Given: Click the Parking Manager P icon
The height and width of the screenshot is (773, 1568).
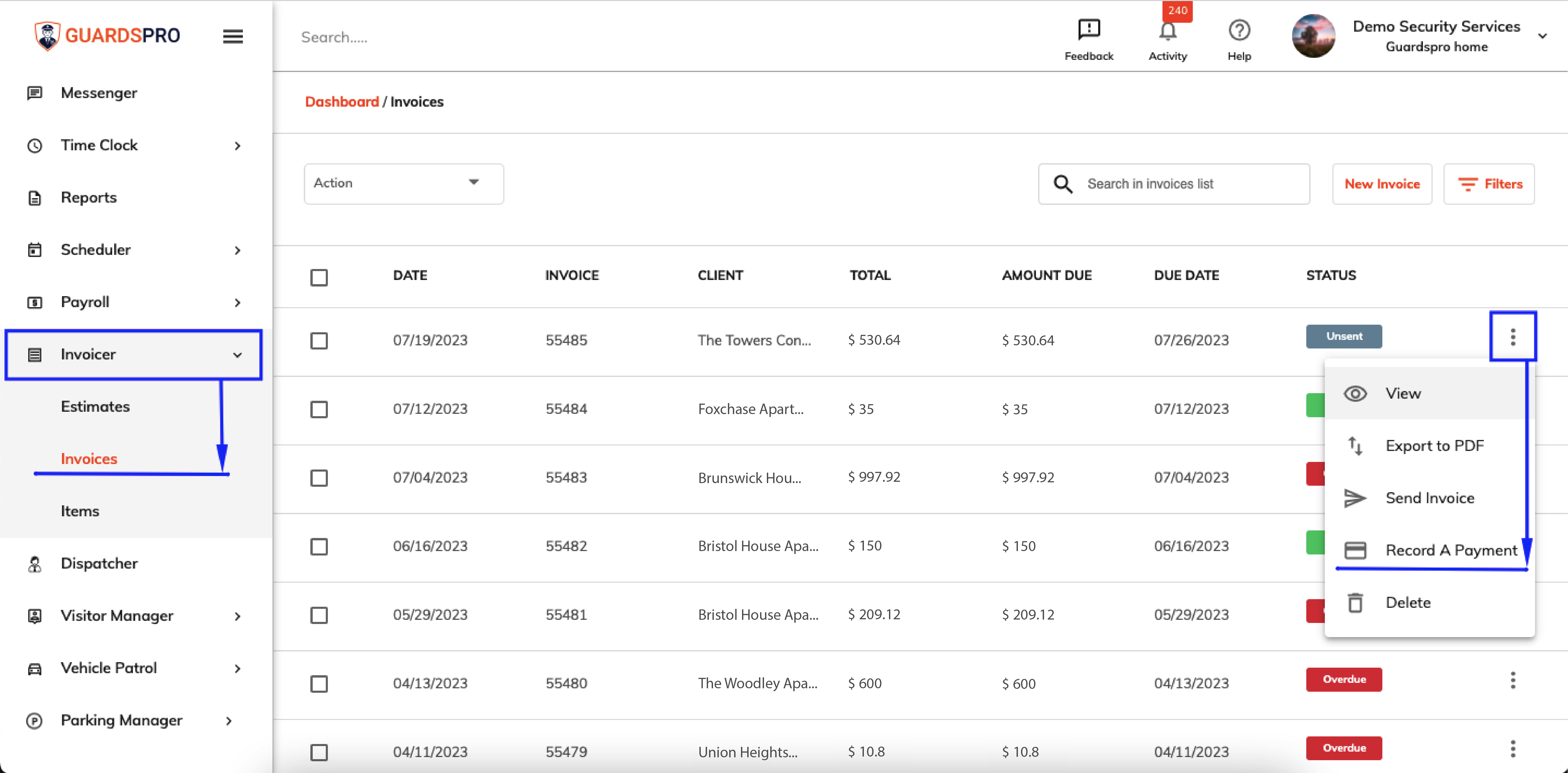Looking at the screenshot, I should click(x=35, y=721).
